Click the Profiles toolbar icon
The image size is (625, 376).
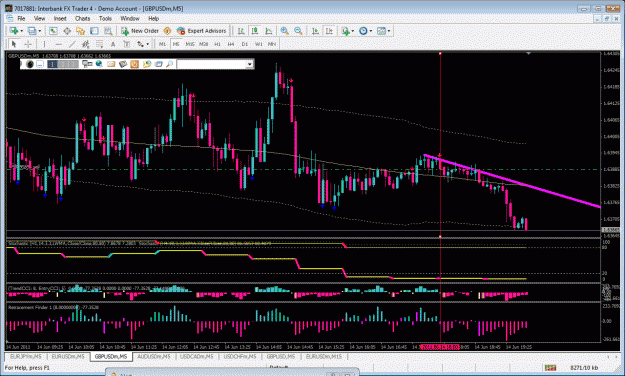click(32, 31)
